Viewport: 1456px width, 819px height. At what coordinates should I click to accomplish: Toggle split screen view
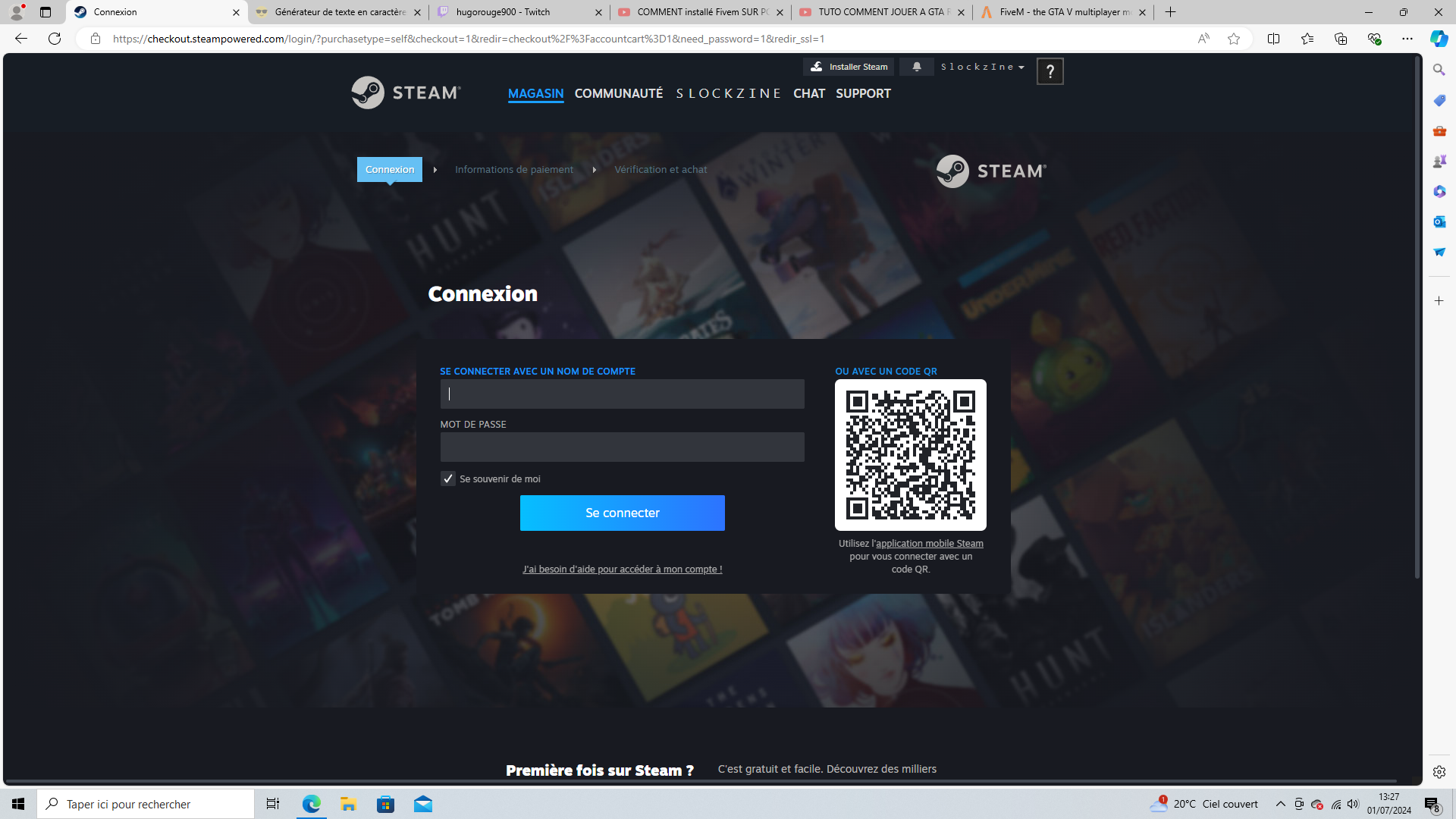[x=1273, y=39]
